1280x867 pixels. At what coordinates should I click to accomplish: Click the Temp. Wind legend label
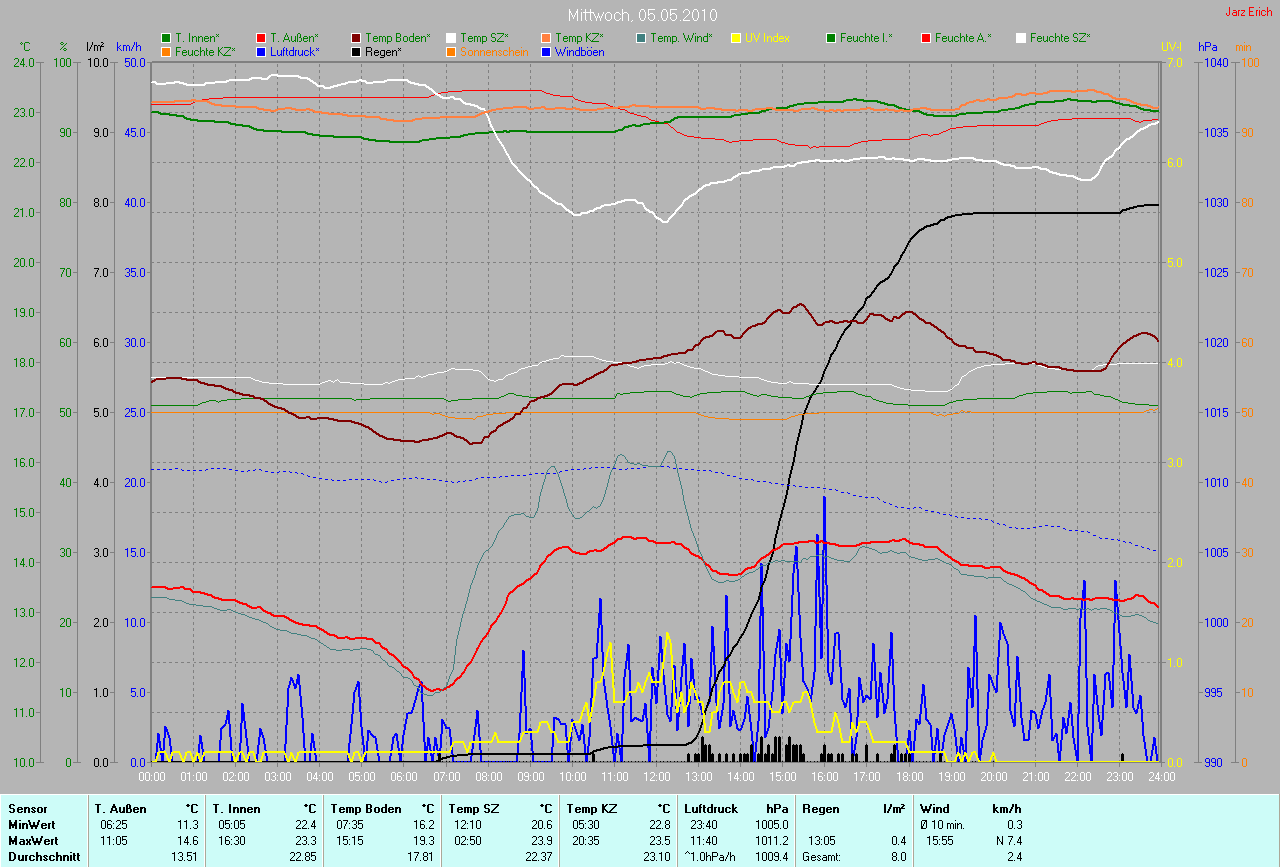pos(681,38)
